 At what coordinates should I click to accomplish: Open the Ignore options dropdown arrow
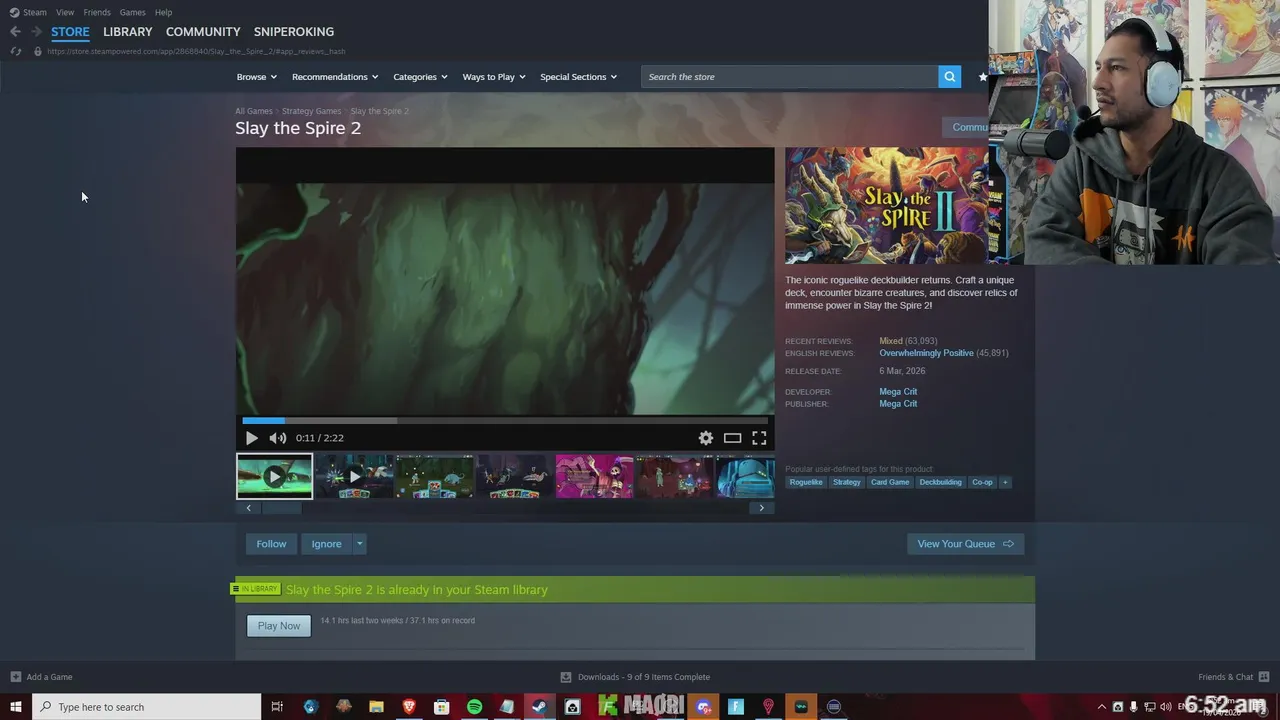point(360,544)
